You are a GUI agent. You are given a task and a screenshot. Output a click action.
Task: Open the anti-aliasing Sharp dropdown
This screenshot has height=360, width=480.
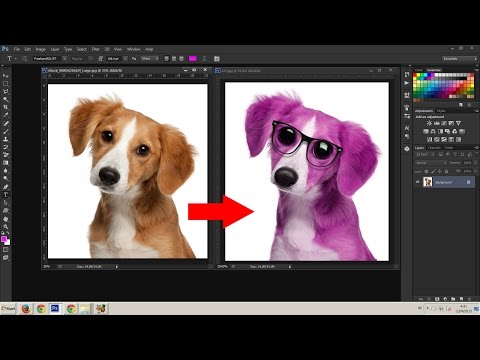point(149,59)
